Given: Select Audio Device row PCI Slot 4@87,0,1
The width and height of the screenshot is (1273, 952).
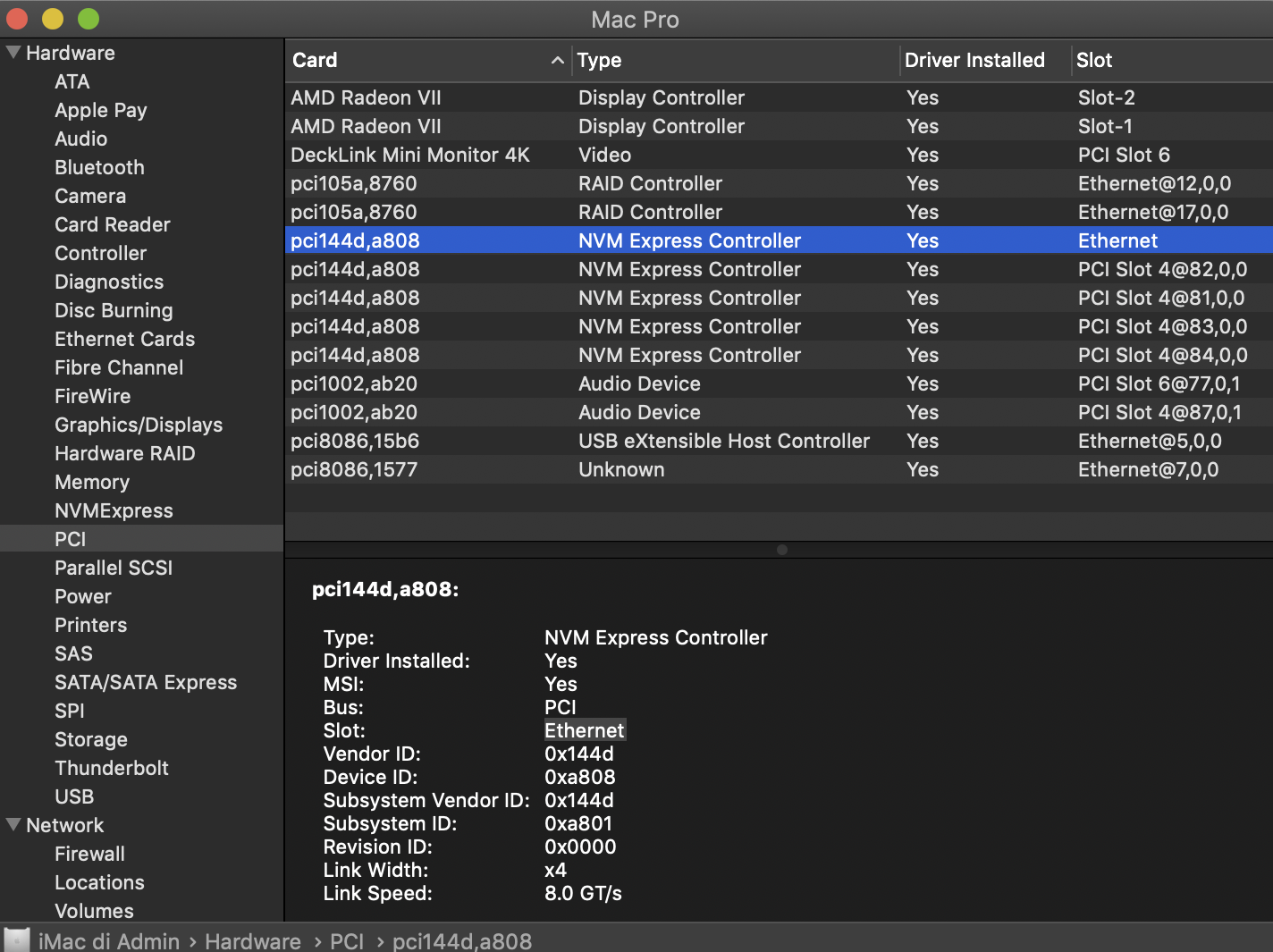Looking at the screenshot, I should 779,412.
